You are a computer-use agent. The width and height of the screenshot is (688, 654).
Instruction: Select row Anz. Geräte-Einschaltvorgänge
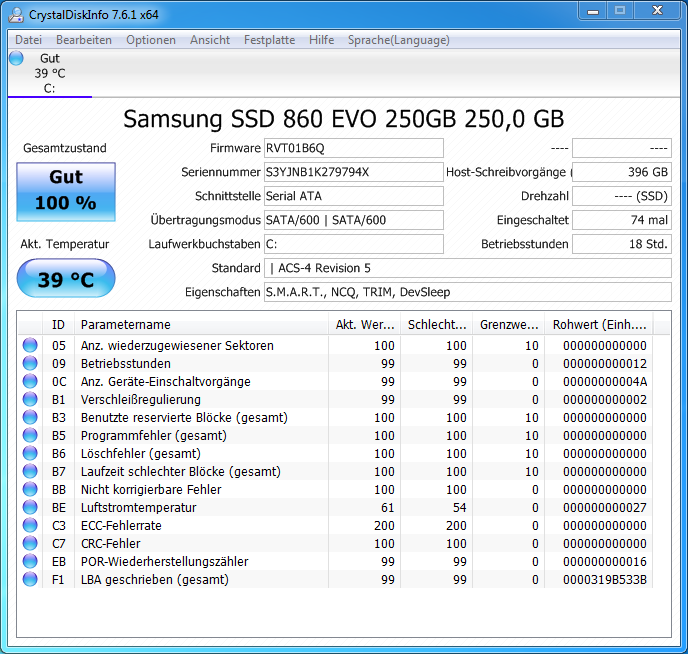click(335, 382)
